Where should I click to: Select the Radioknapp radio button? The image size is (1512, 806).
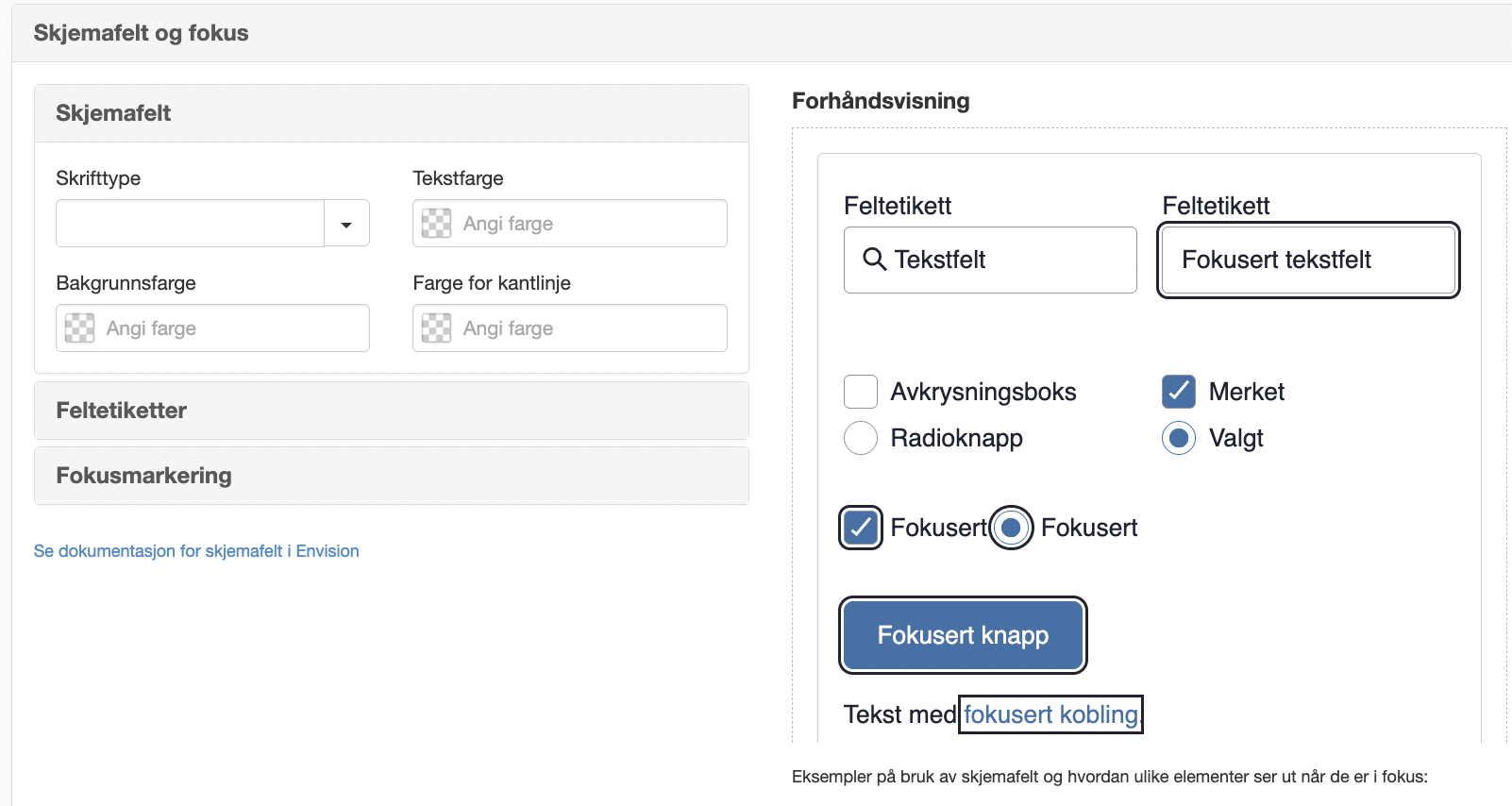[861, 438]
